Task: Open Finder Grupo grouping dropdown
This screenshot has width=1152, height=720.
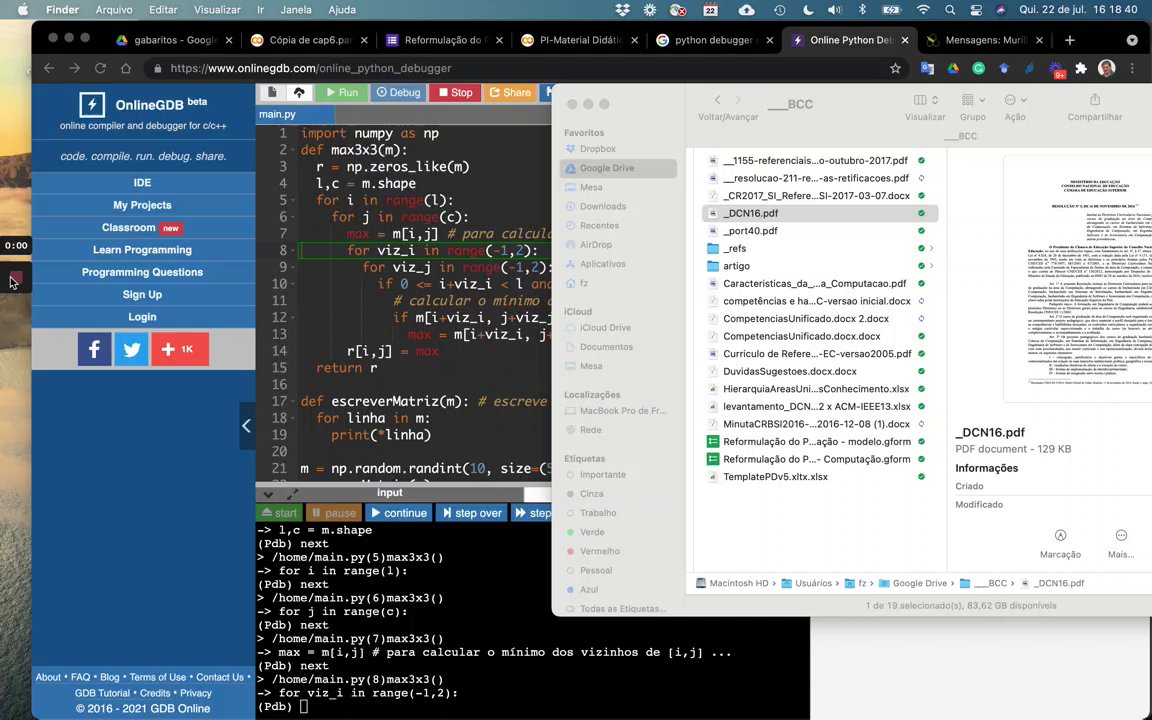Action: [973, 101]
